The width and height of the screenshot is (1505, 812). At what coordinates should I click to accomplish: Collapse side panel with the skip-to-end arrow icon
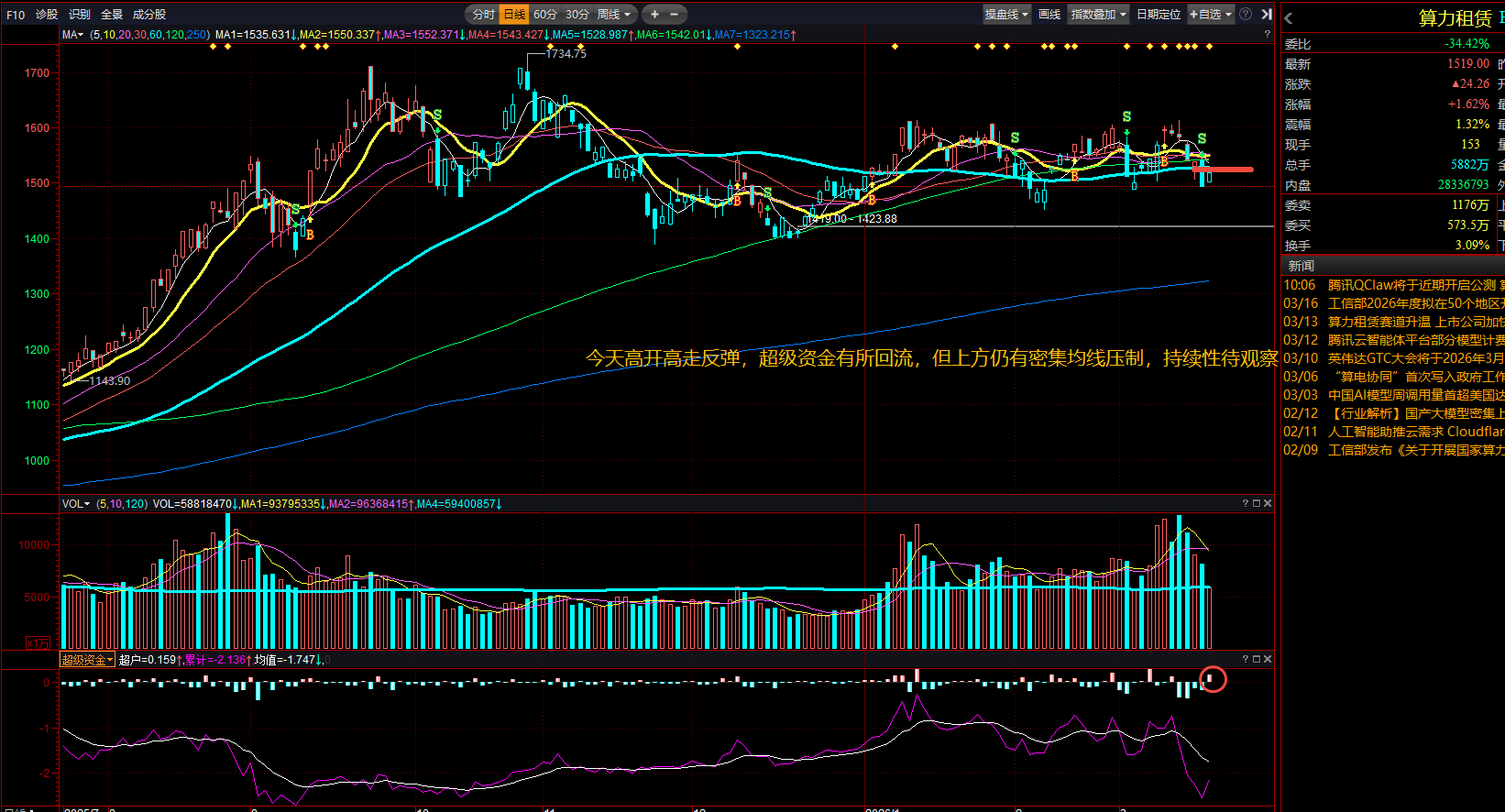1266,14
